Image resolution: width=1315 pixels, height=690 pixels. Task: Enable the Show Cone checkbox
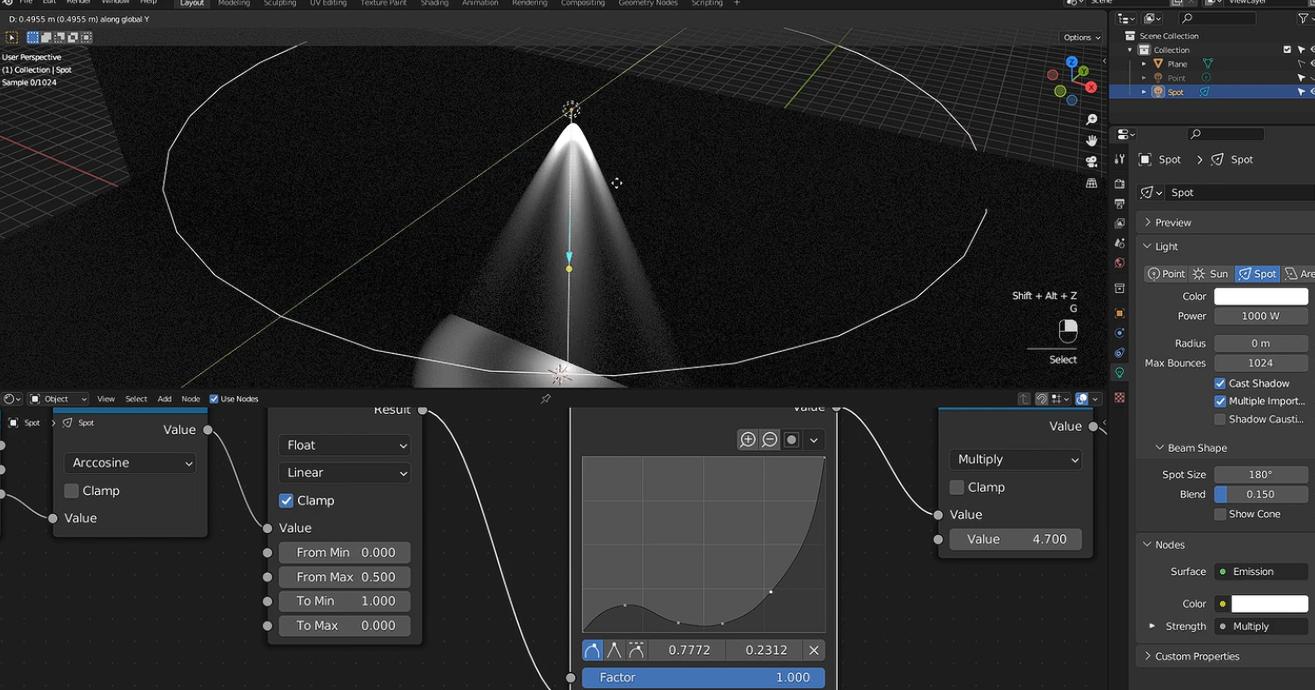coord(1220,514)
